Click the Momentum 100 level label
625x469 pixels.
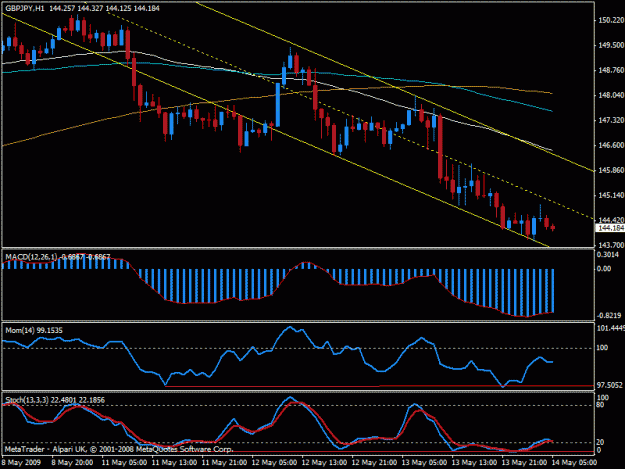[x=602, y=348]
